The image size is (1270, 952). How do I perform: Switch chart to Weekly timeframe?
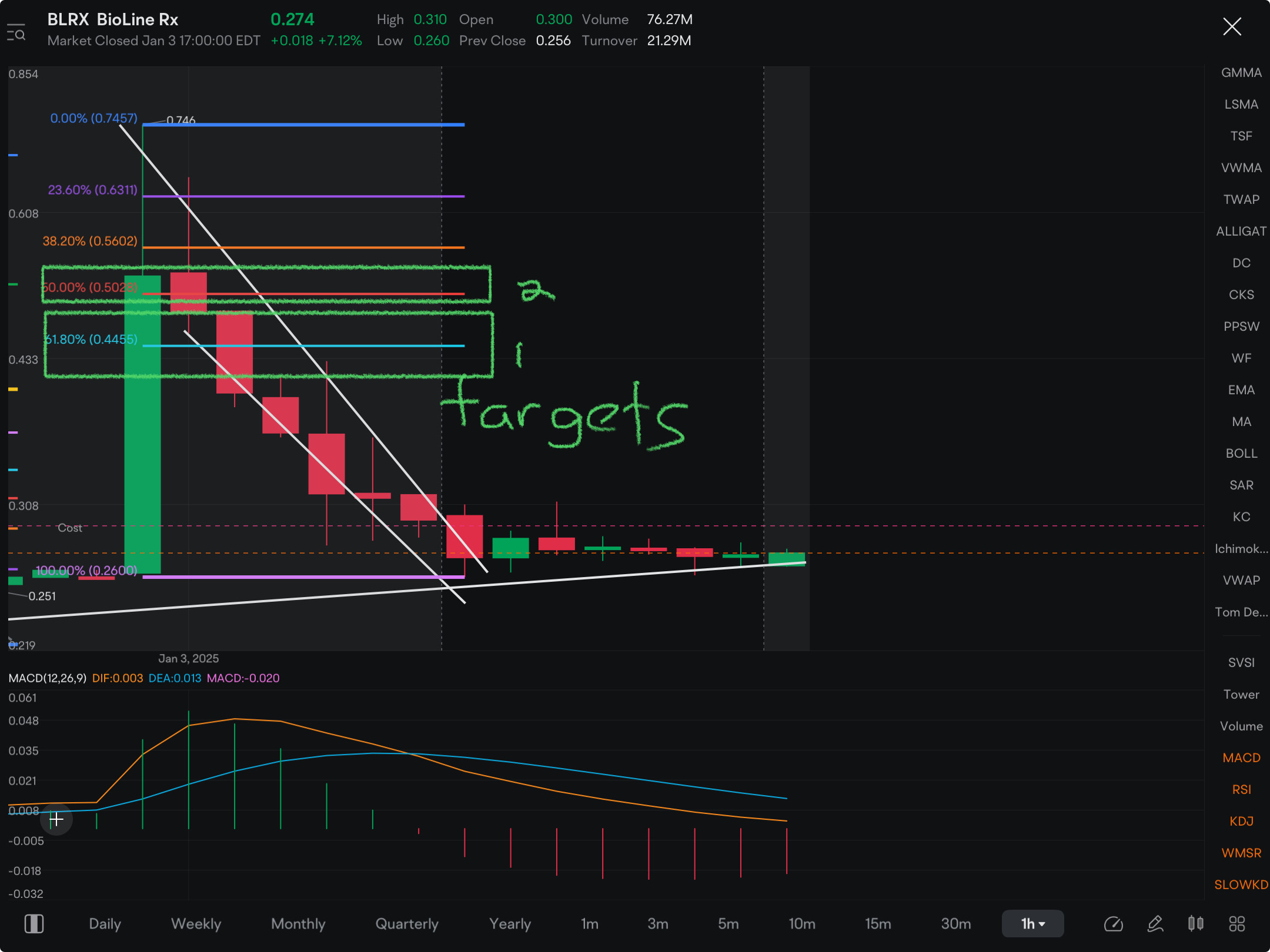pos(196,924)
